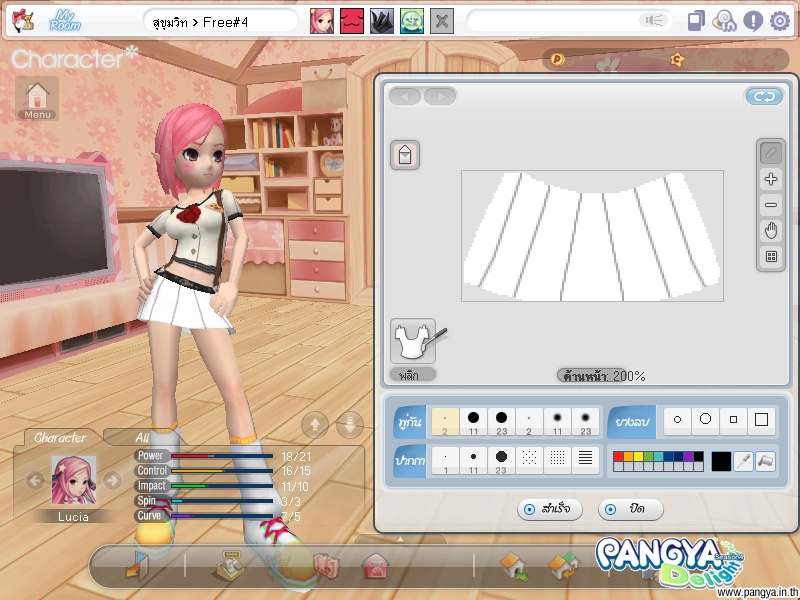Screen dimensions: 800x600
Task: Select the pencil draw tool
Action: (x=771, y=153)
